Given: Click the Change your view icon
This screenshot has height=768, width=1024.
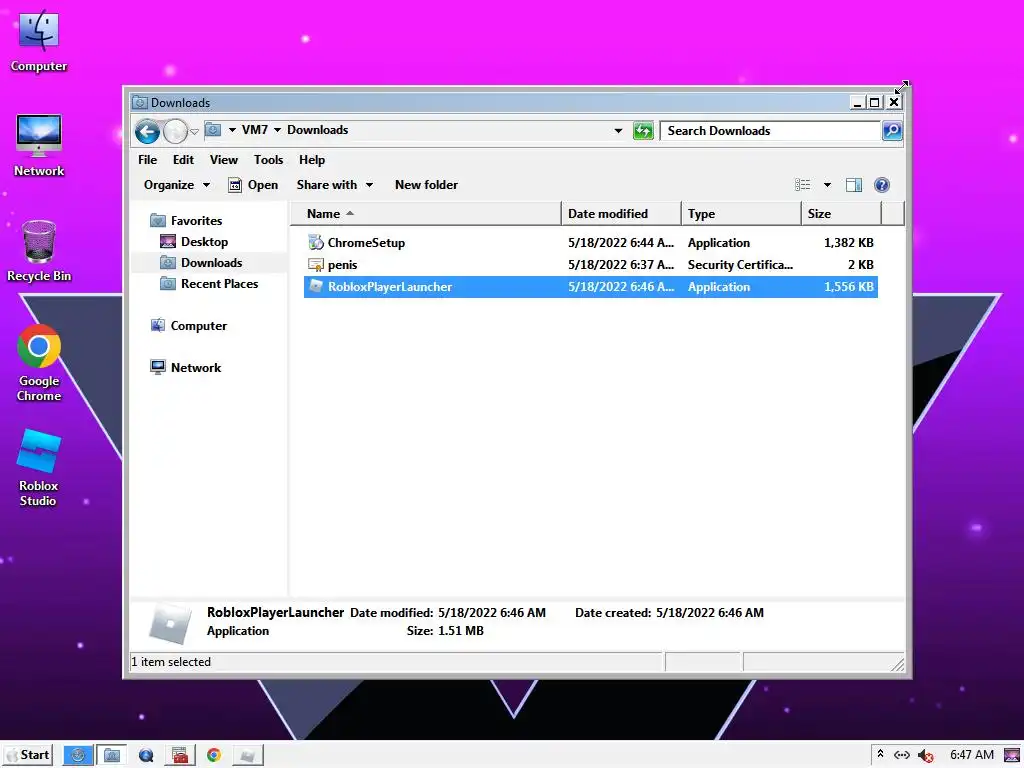Looking at the screenshot, I should click(x=803, y=185).
